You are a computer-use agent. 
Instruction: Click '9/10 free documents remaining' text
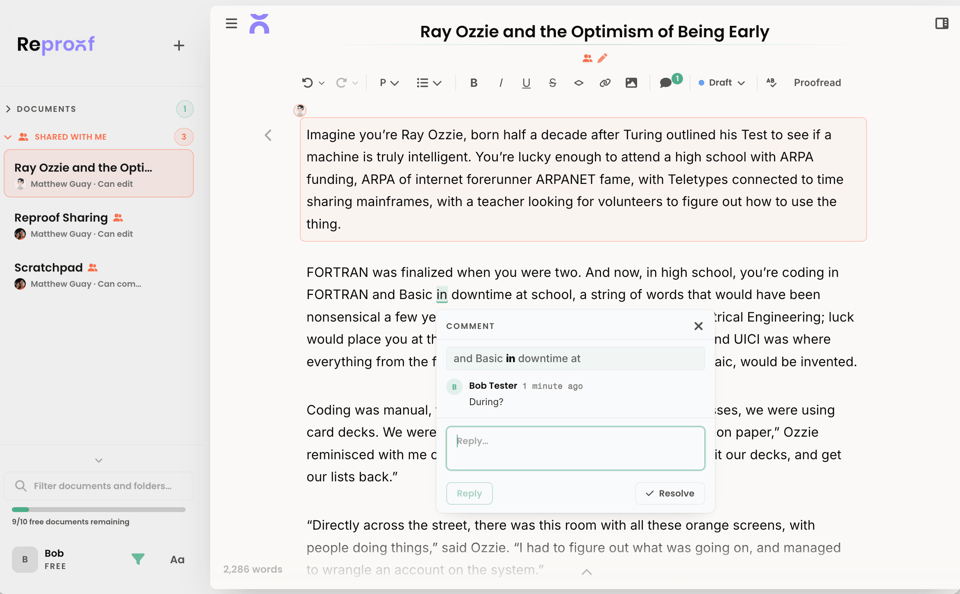70,522
